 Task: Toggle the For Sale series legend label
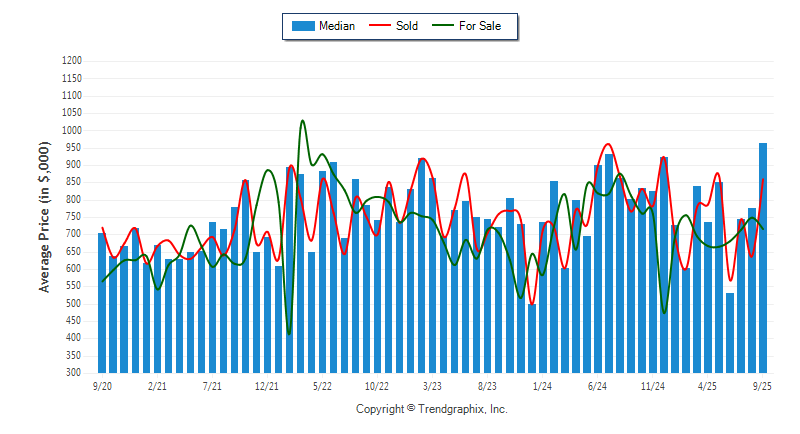click(x=480, y=26)
